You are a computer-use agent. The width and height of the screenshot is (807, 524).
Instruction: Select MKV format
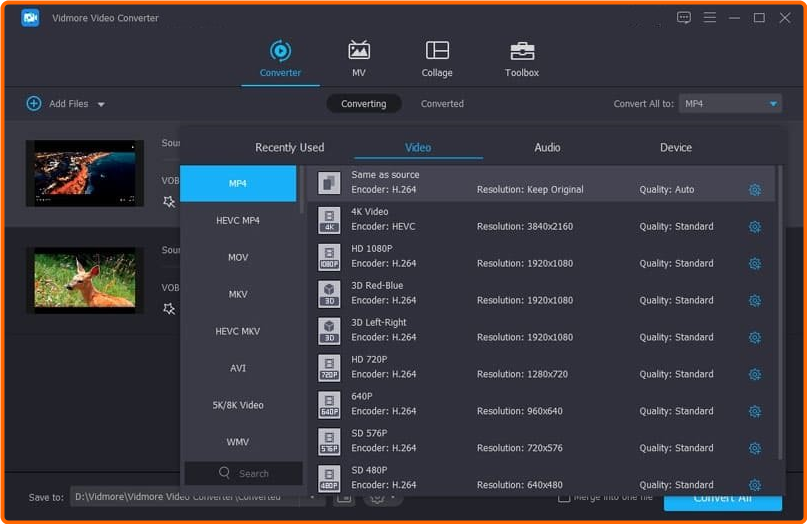238,294
